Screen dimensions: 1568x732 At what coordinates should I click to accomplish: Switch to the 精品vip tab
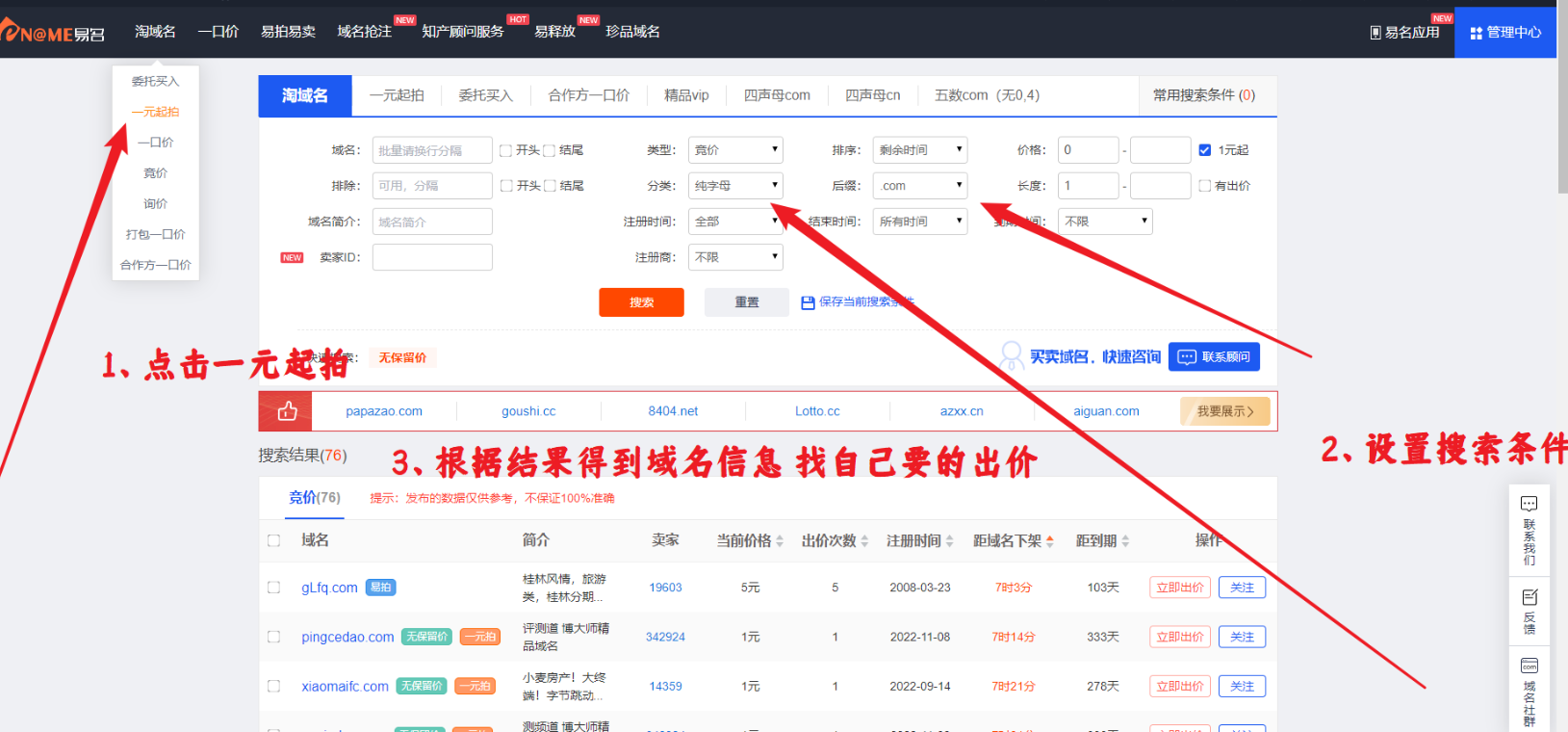[686, 95]
